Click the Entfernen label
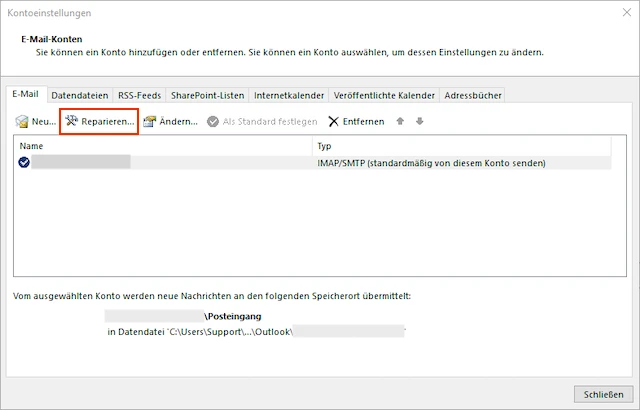The height and width of the screenshot is (410, 640). click(363, 122)
